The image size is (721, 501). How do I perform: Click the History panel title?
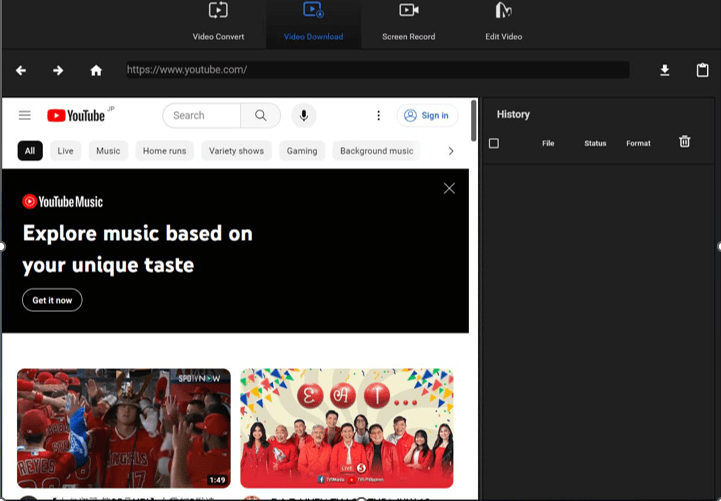[x=513, y=114]
